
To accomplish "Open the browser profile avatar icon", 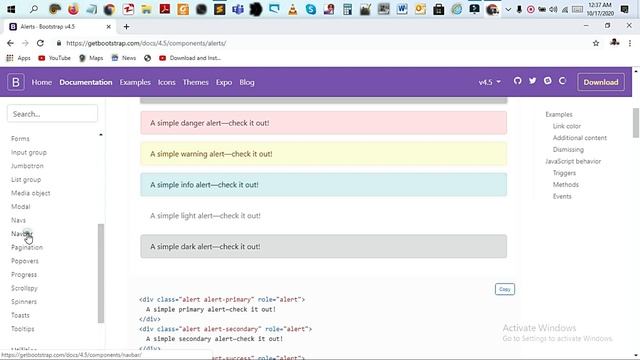I will click(614, 42).
